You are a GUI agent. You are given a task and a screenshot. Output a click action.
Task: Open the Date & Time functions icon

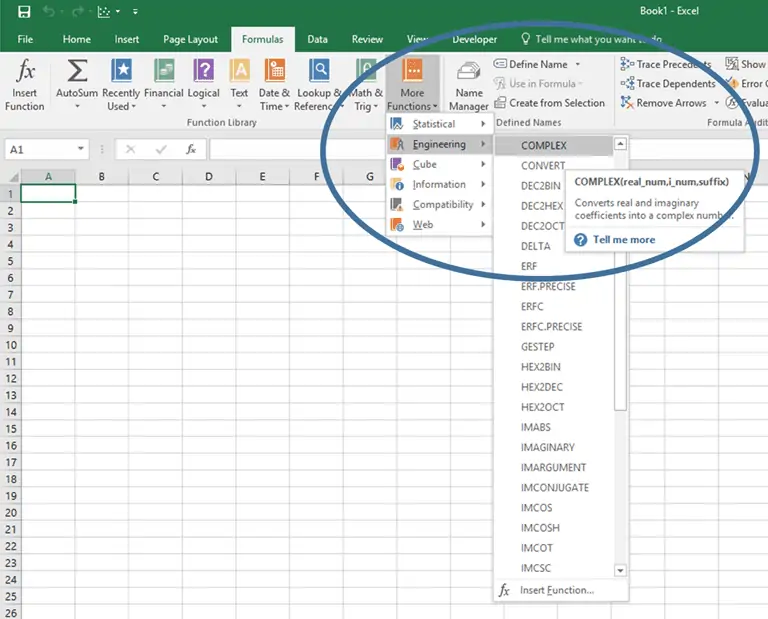[x=275, y=70]
